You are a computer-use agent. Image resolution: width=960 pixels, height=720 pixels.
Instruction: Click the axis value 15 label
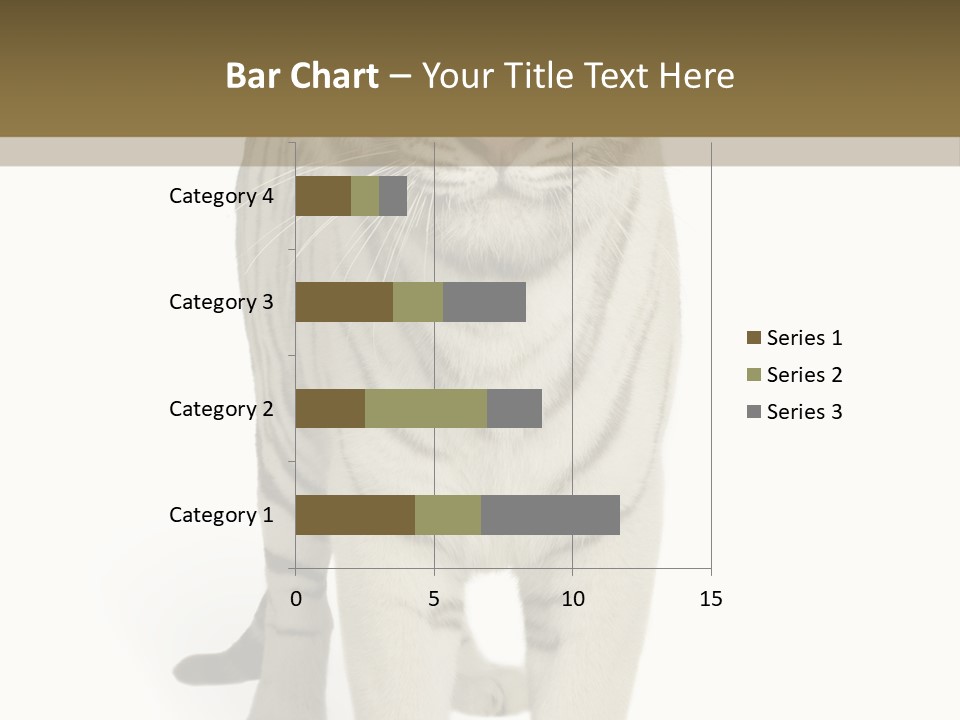click(711, 599)
